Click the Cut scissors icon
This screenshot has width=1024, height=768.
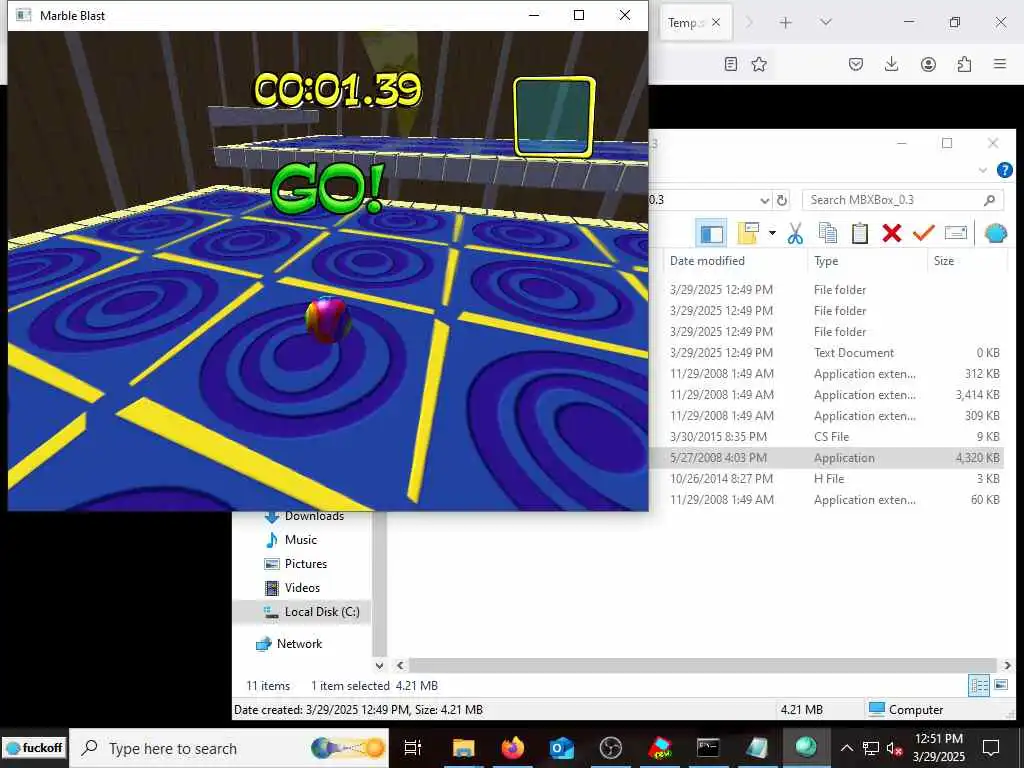tap(795, 233)
